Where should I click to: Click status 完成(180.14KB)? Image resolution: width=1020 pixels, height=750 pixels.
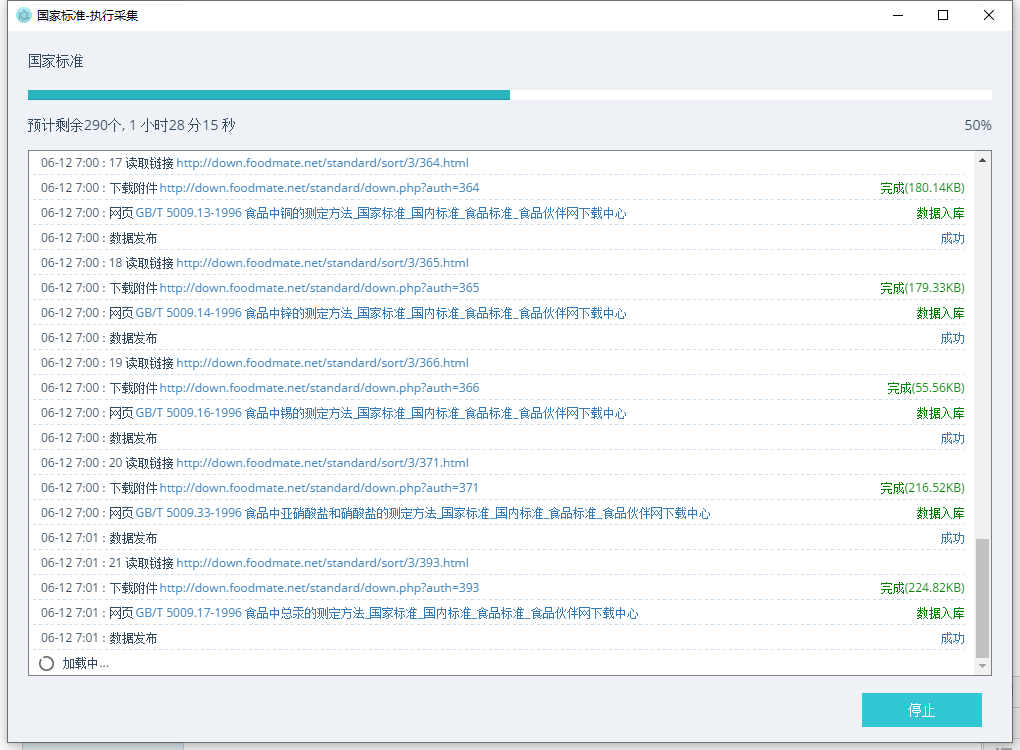pyautogui.click(x=922, y=188)
